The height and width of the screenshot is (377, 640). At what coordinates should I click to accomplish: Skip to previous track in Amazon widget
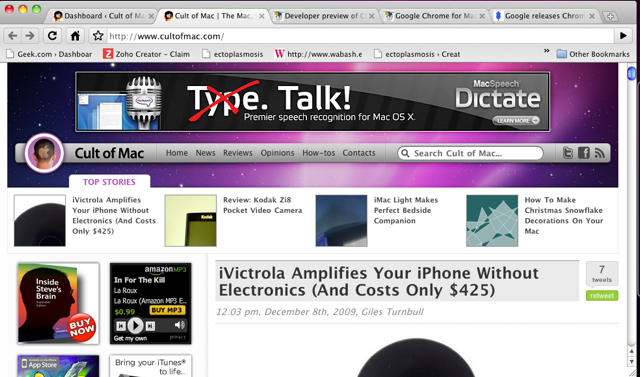(121, 326)
